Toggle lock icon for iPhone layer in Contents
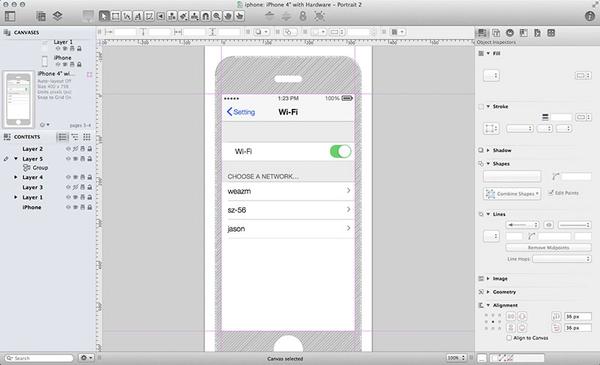 pyautogui.click(x=90, y=207)
